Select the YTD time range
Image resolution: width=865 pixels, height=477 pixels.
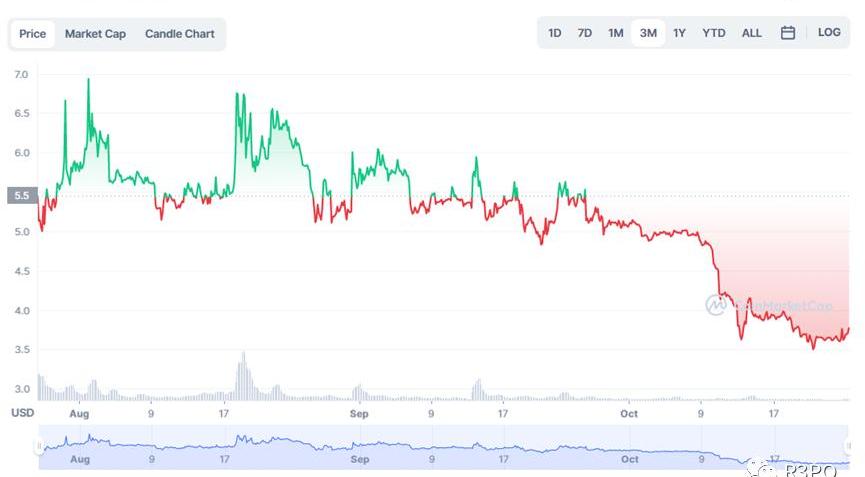[x=714, y=33]
